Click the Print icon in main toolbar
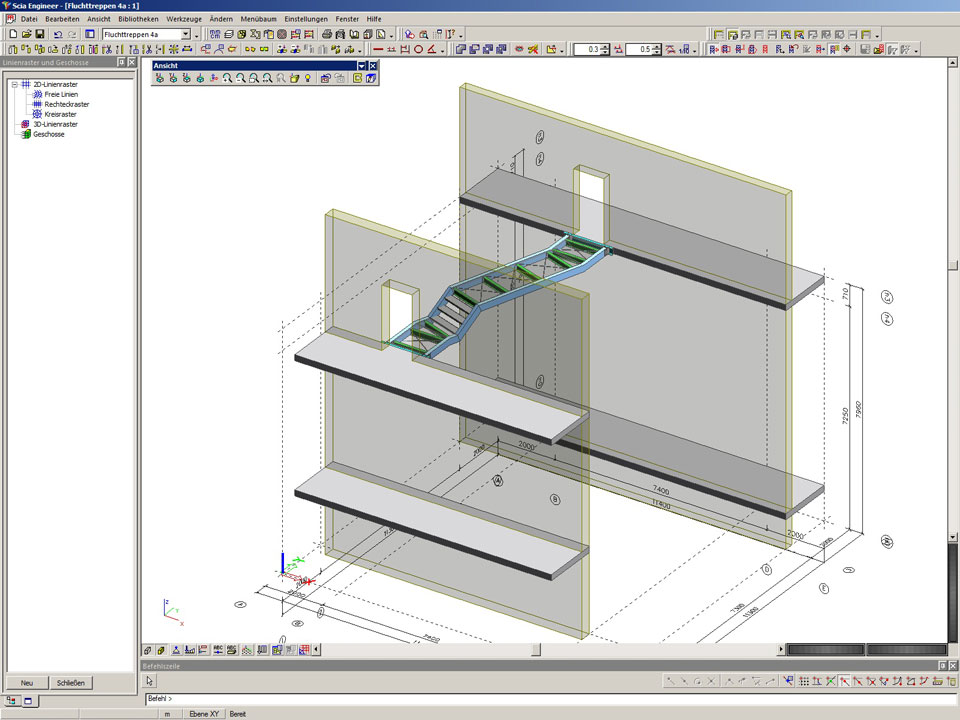This screenshot has height=720, width=960. (x=326, y=34)
